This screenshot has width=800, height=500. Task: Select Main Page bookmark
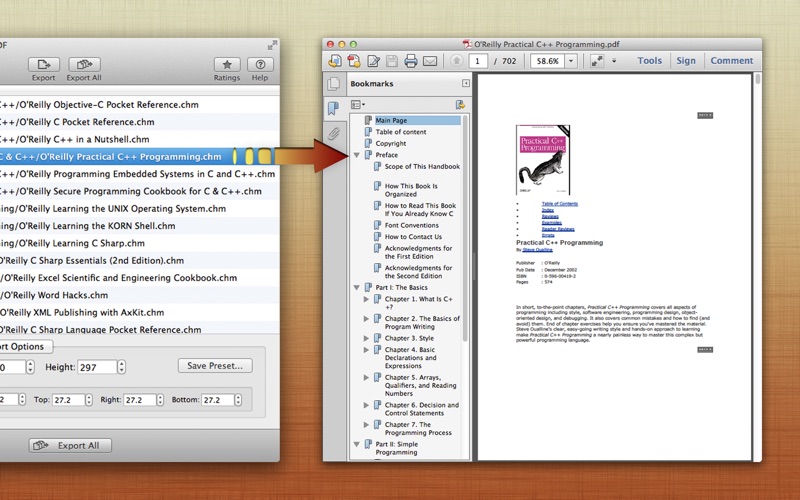click(391, 120)
